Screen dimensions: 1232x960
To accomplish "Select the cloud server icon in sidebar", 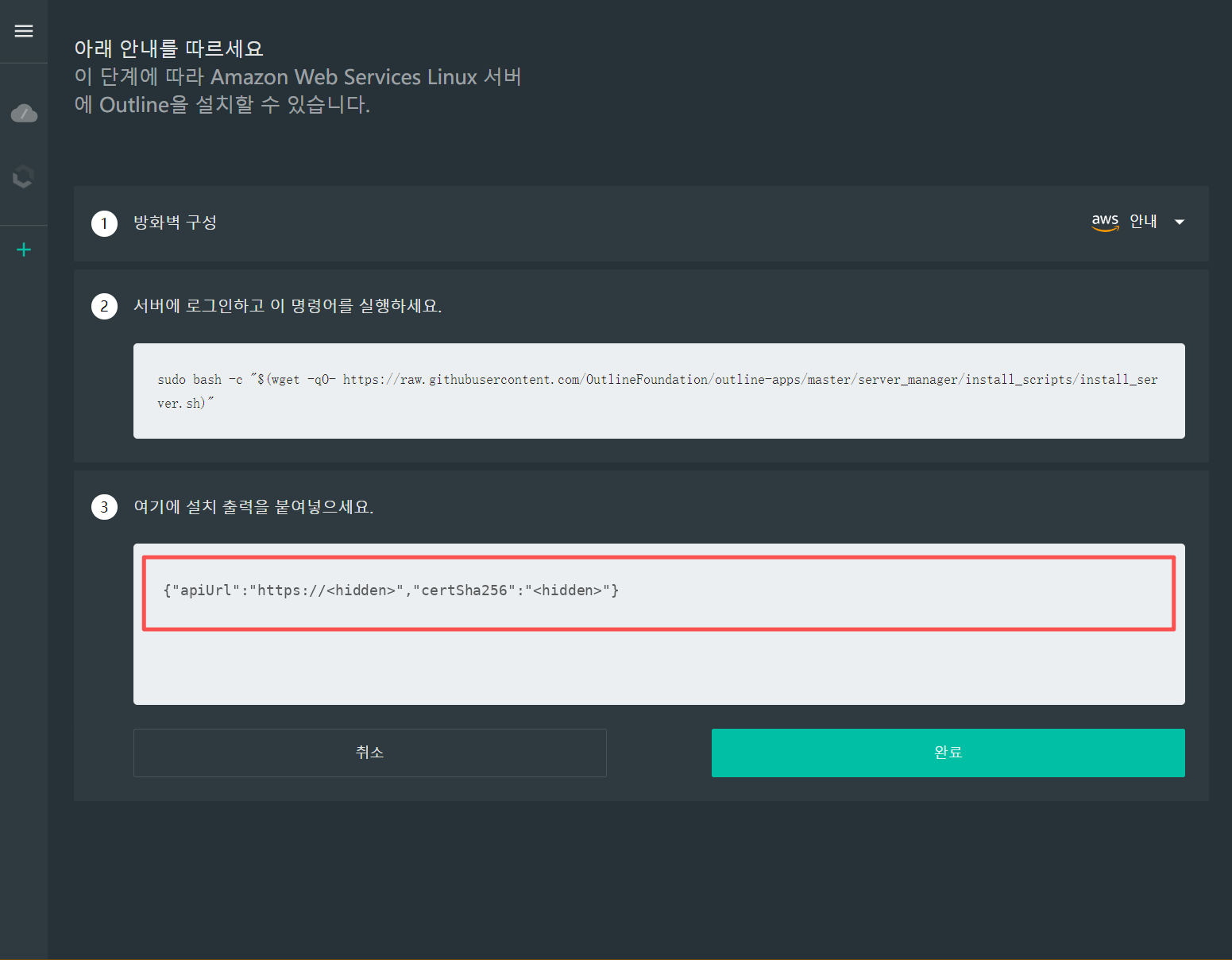I will click(x=24, y=114).
